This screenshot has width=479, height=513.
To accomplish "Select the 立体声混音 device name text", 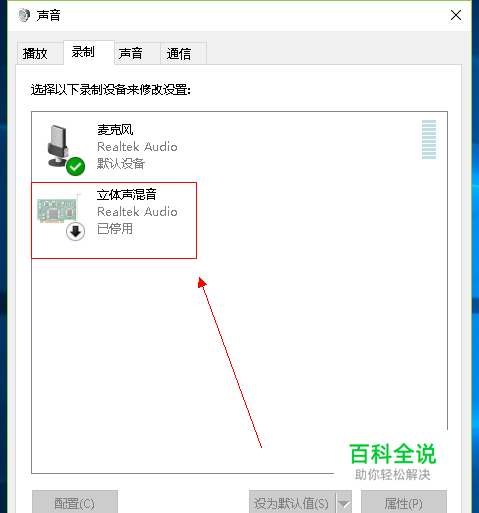I will coord(127,194).
